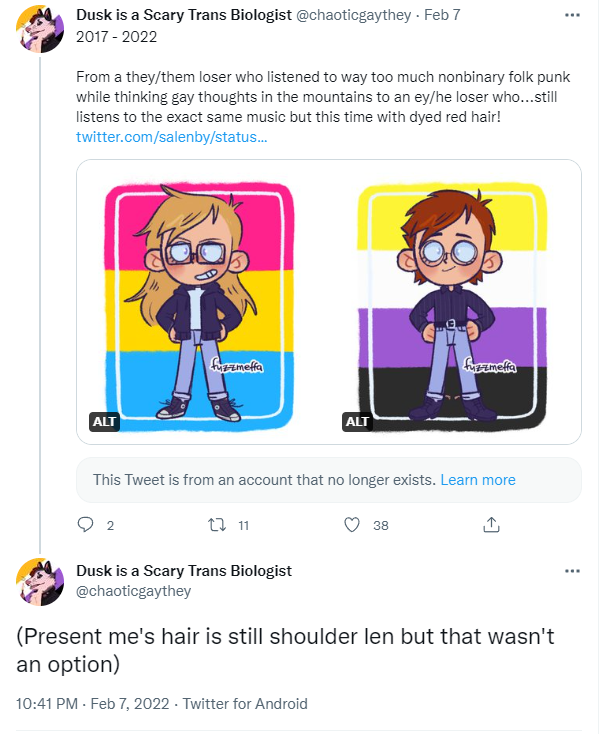Open the @chaoticgaythey handle on the top tweet
Viewport: 599px width, 734px height.
[353, 15]
